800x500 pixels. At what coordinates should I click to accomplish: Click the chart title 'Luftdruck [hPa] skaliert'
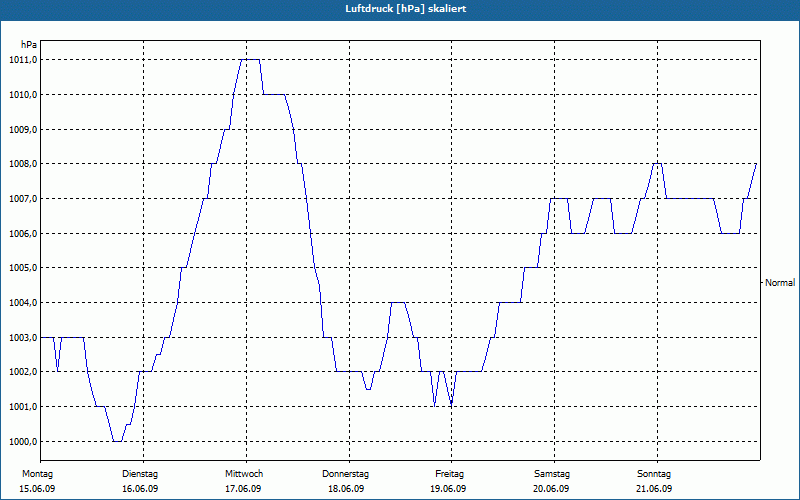click(x=406, y=9)
